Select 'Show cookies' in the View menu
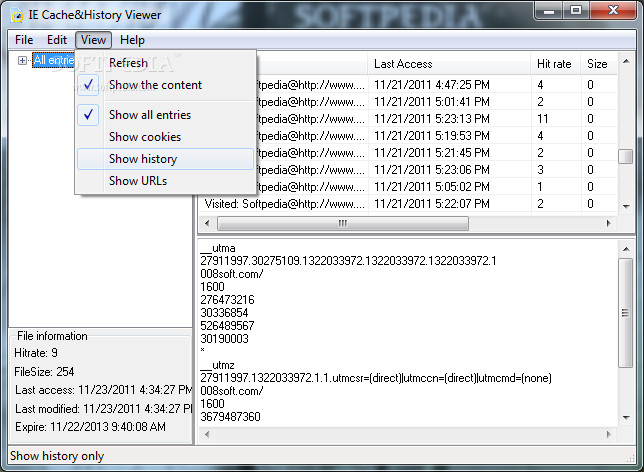 [x=166, y=137]
